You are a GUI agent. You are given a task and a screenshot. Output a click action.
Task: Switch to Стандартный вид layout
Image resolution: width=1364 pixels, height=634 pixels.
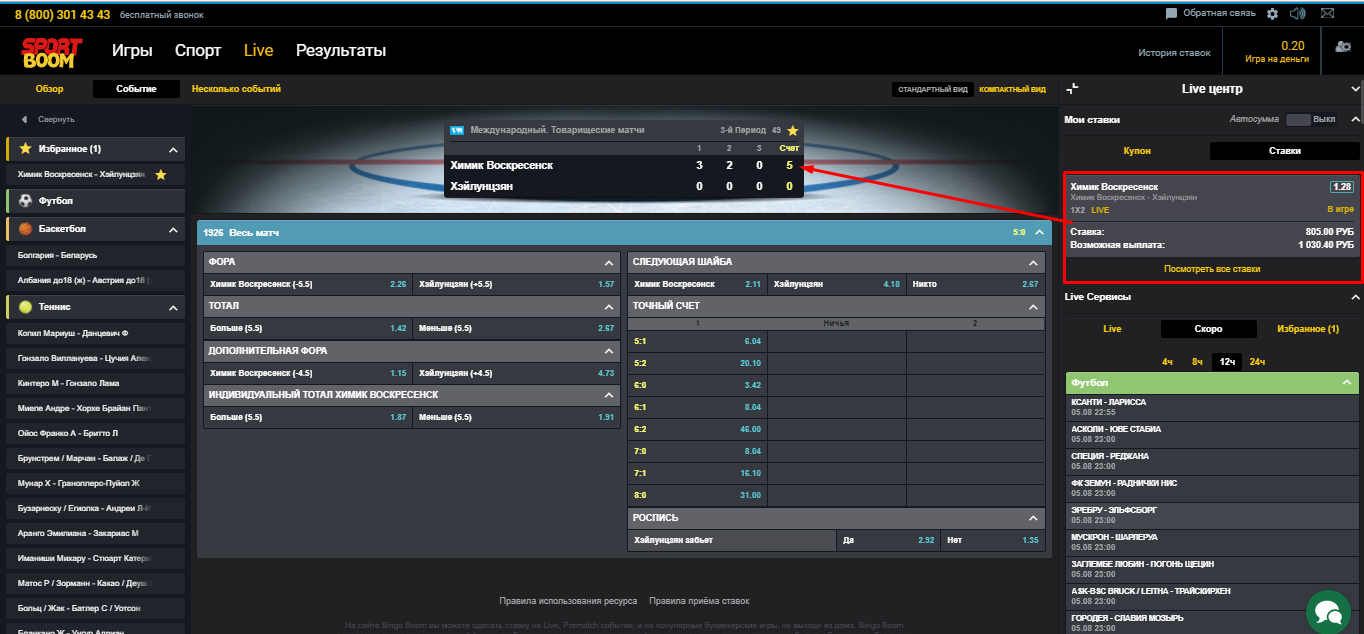[x=933, y=89]
